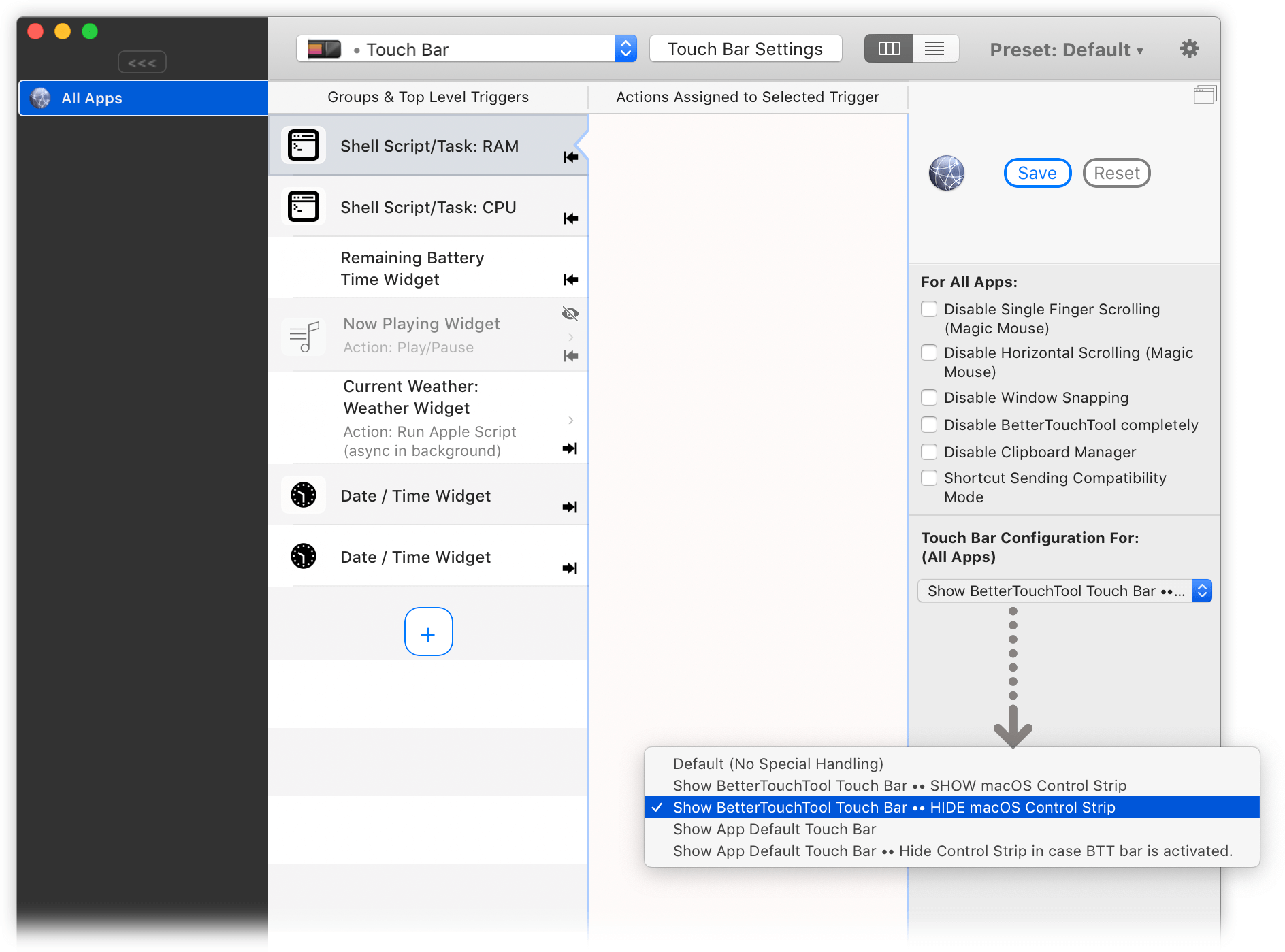Select Remaining Battery Time Widget trigger
Screen dimensions: 1285x952
428,268
